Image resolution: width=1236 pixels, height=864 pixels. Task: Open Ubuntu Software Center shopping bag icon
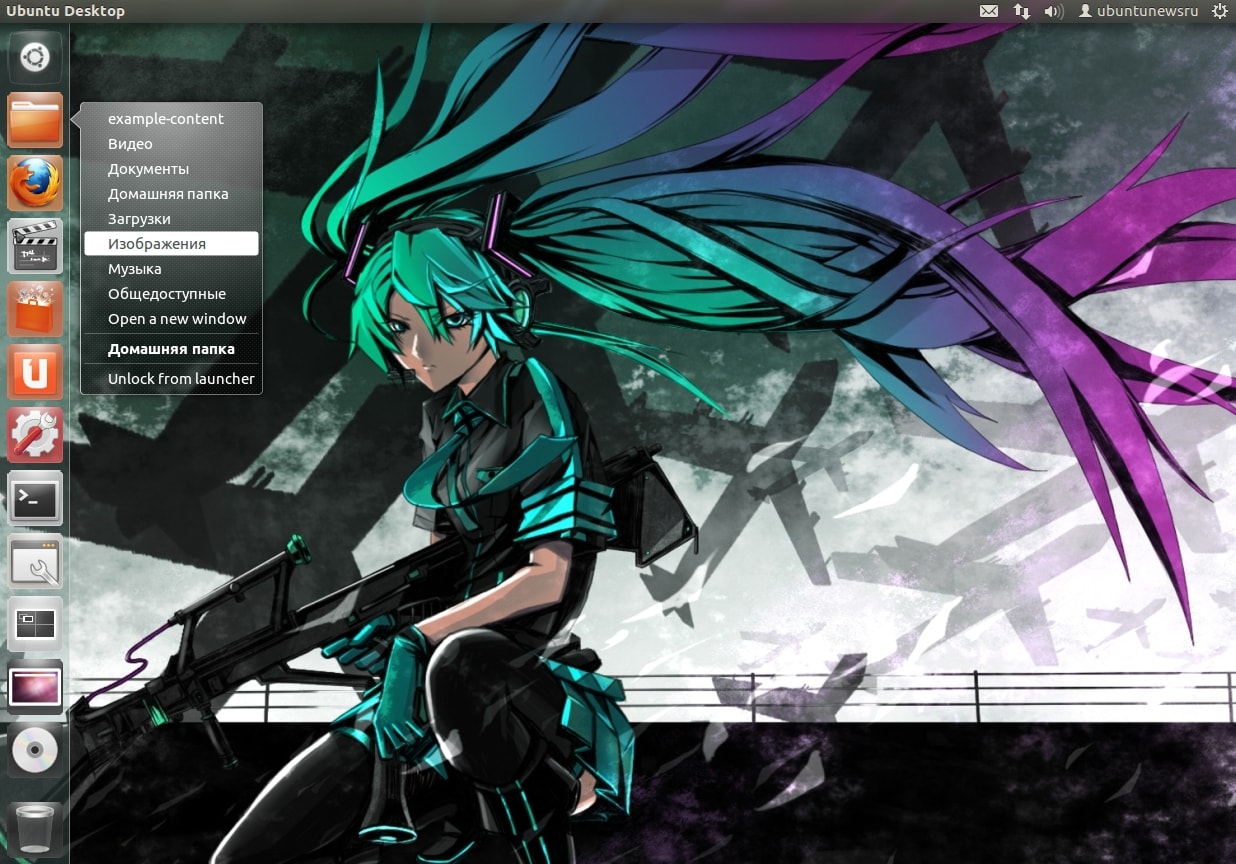[35, 309]
